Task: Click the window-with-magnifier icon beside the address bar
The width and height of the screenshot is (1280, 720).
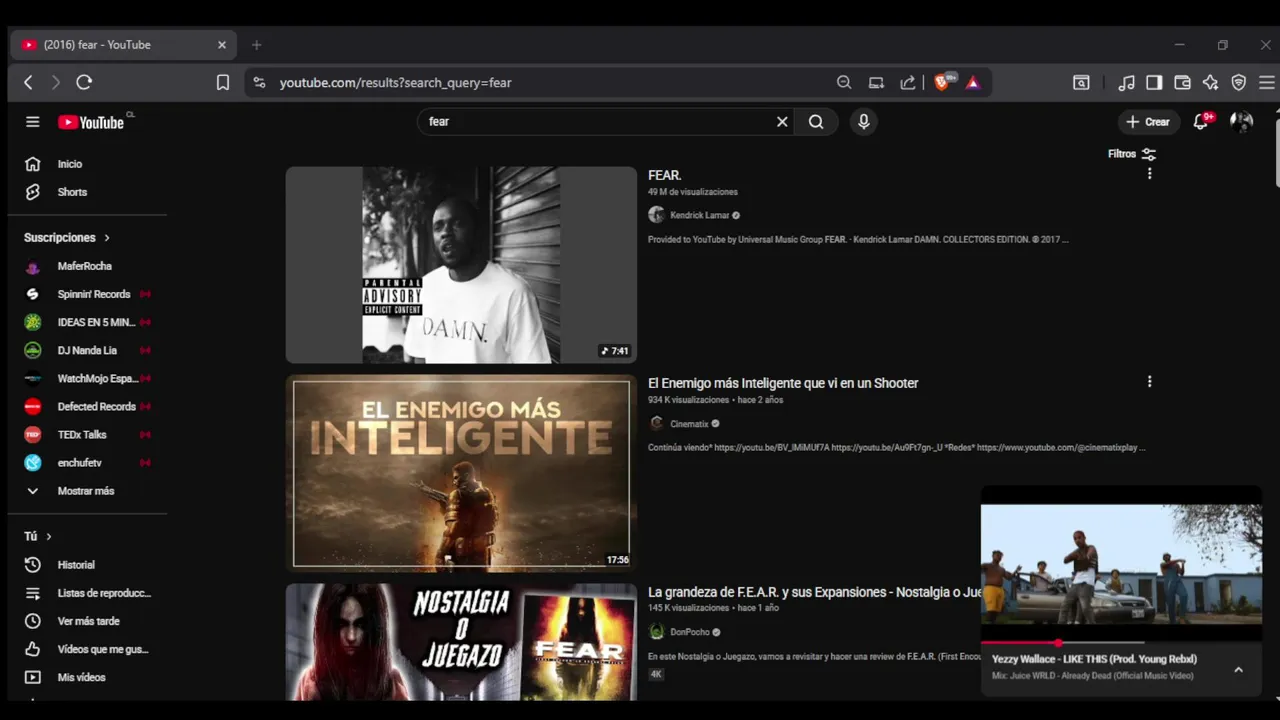Action: [x=1081, y=83]
